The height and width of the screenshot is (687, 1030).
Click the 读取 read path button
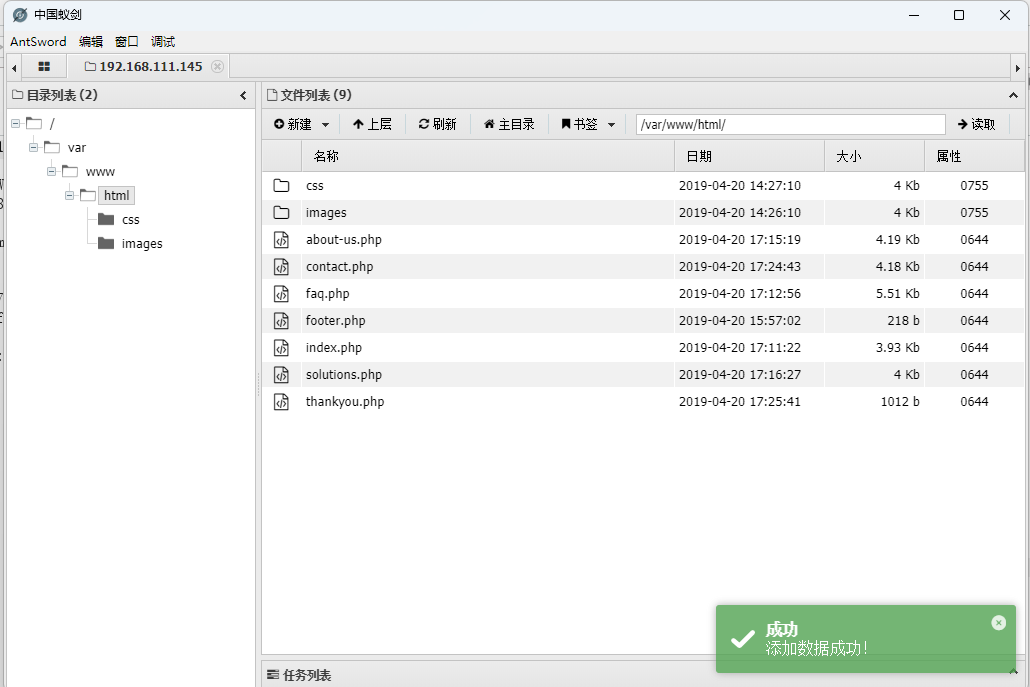coord(976,124)
